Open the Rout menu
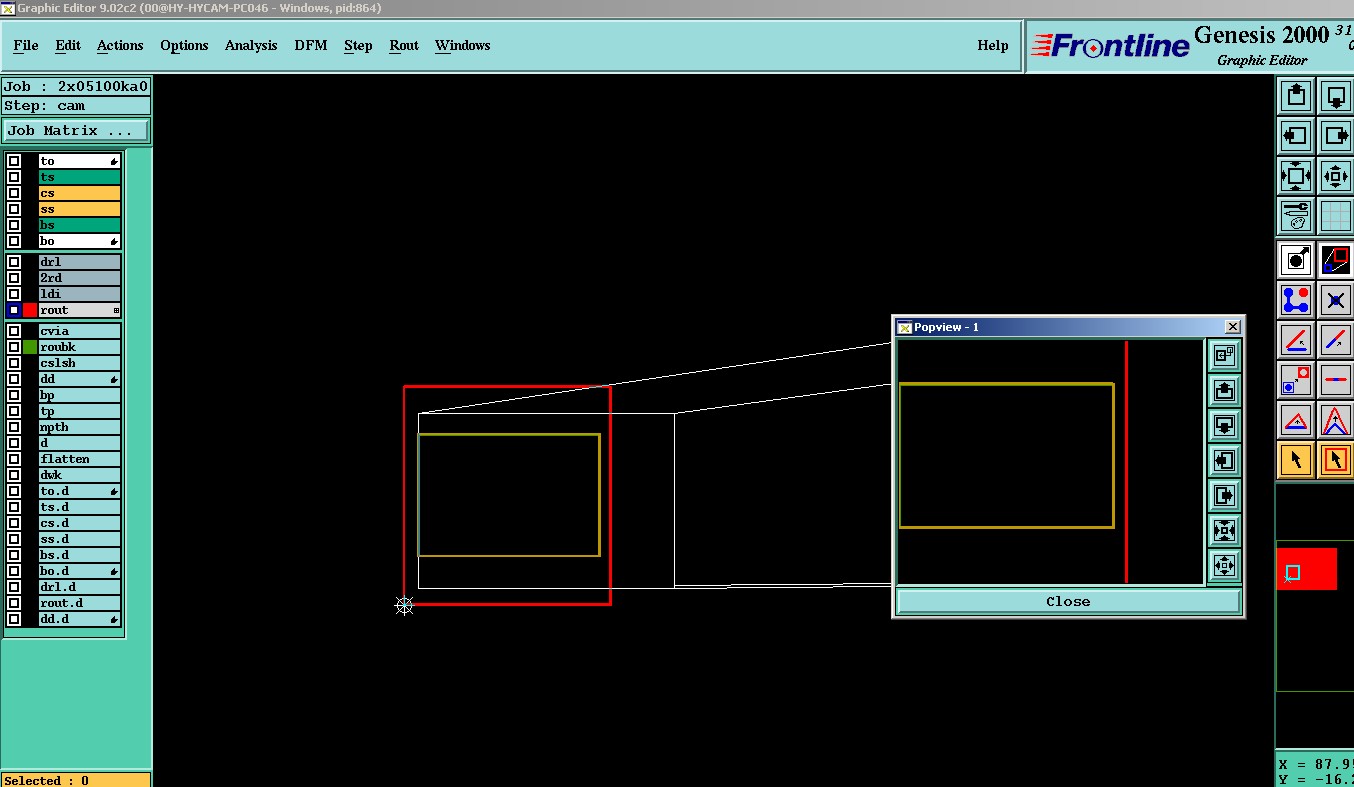The image size is (1354, 787). click(404, 45)
